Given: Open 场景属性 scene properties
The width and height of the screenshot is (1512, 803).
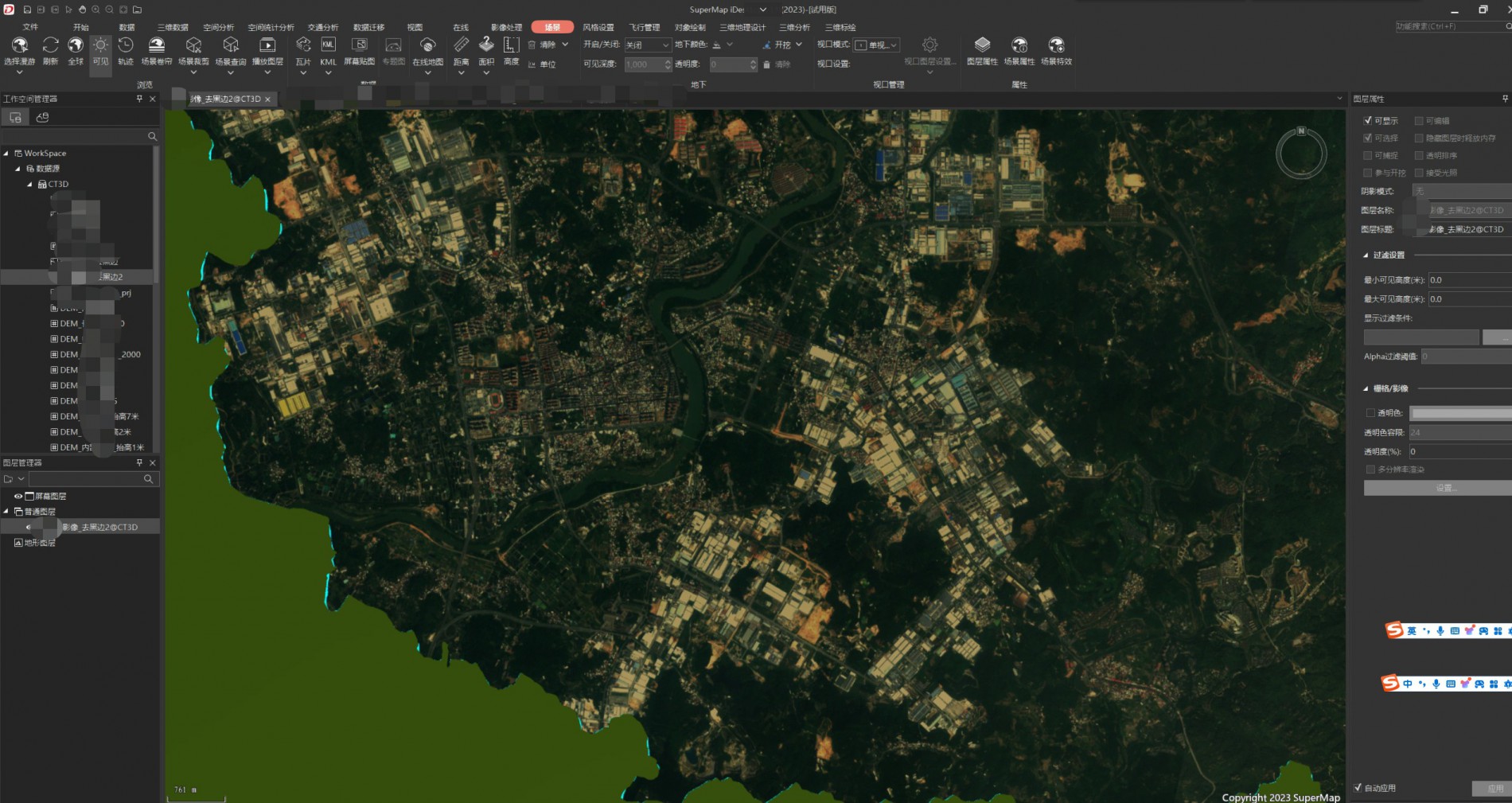Looking at the screenshot, I should (x=1019, y=52).
